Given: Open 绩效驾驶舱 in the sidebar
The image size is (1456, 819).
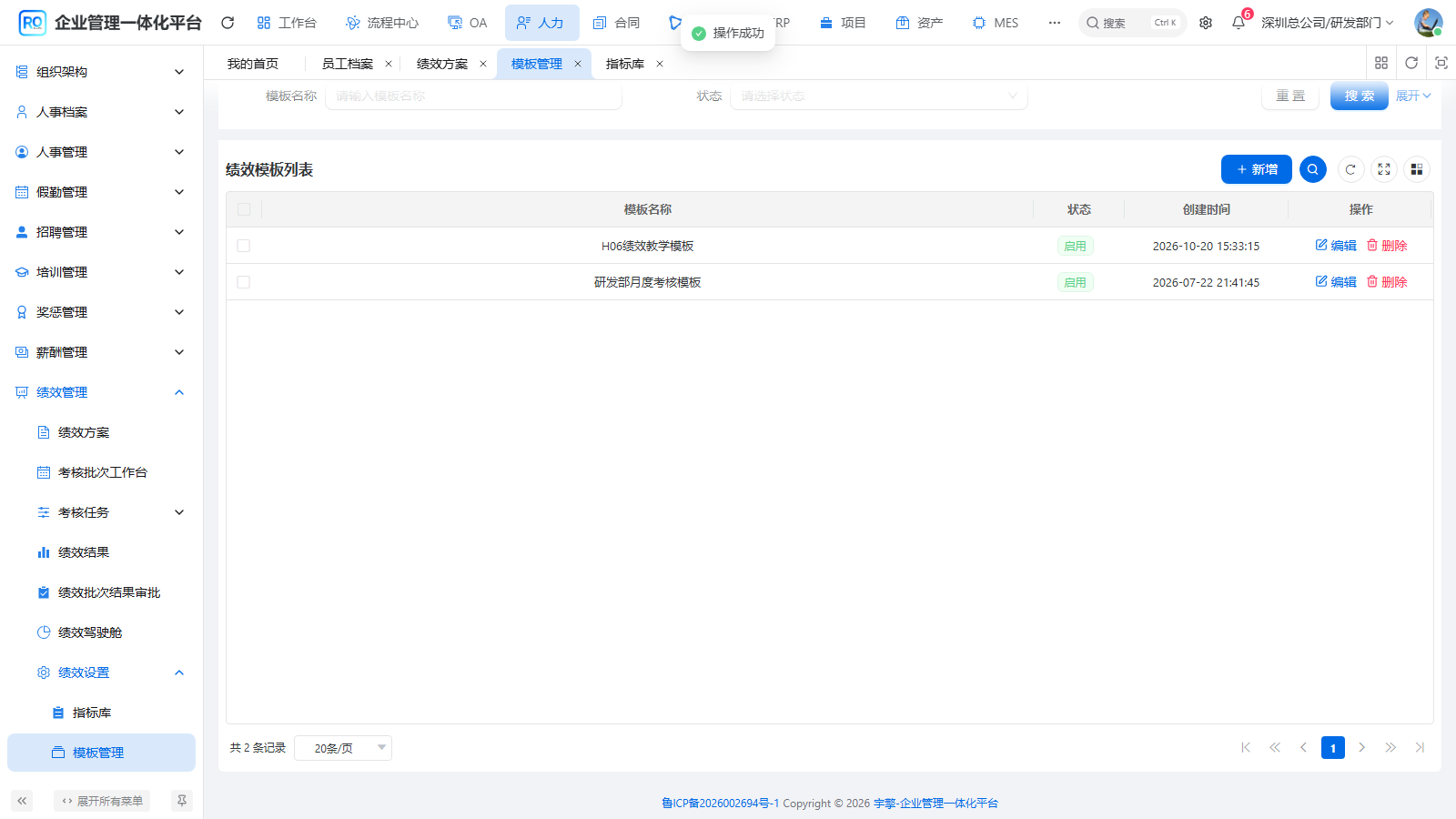Looking at the screenshot, I should 101,632.
